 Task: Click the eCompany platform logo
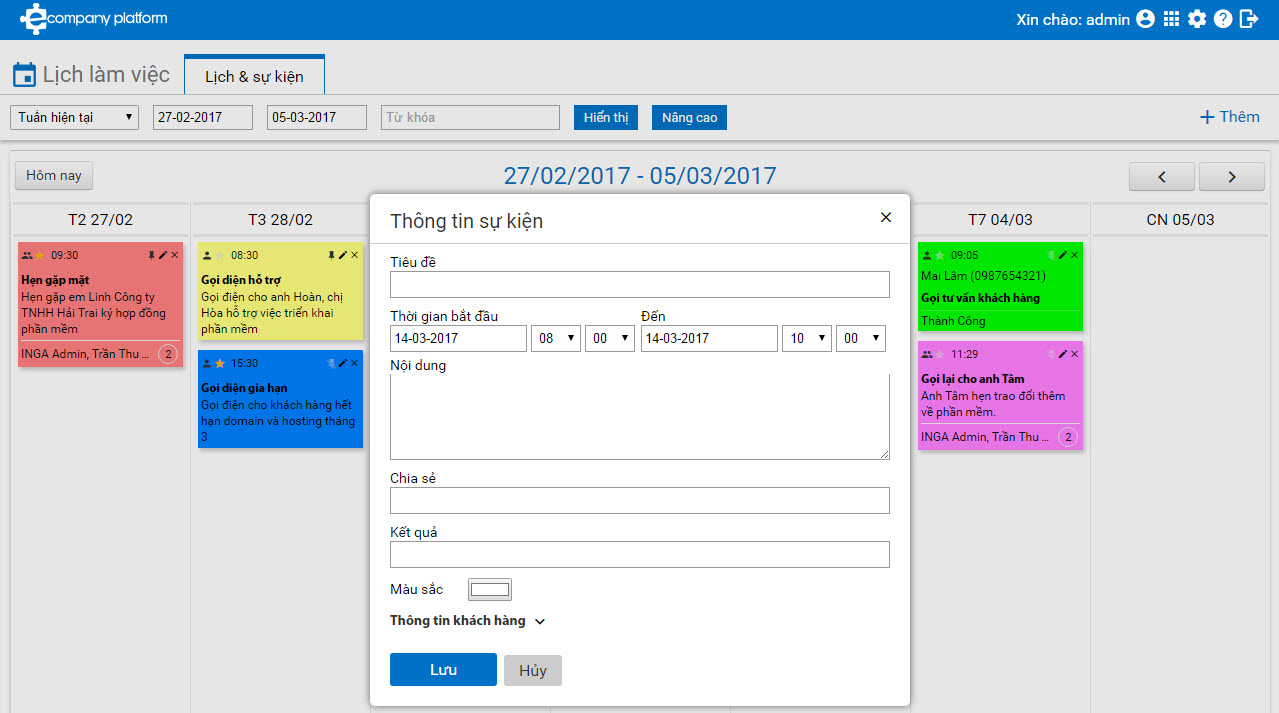point(94,19)
